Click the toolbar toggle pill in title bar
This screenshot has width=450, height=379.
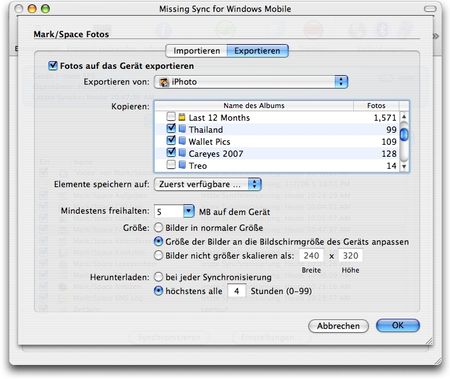(x=430, y=9)
